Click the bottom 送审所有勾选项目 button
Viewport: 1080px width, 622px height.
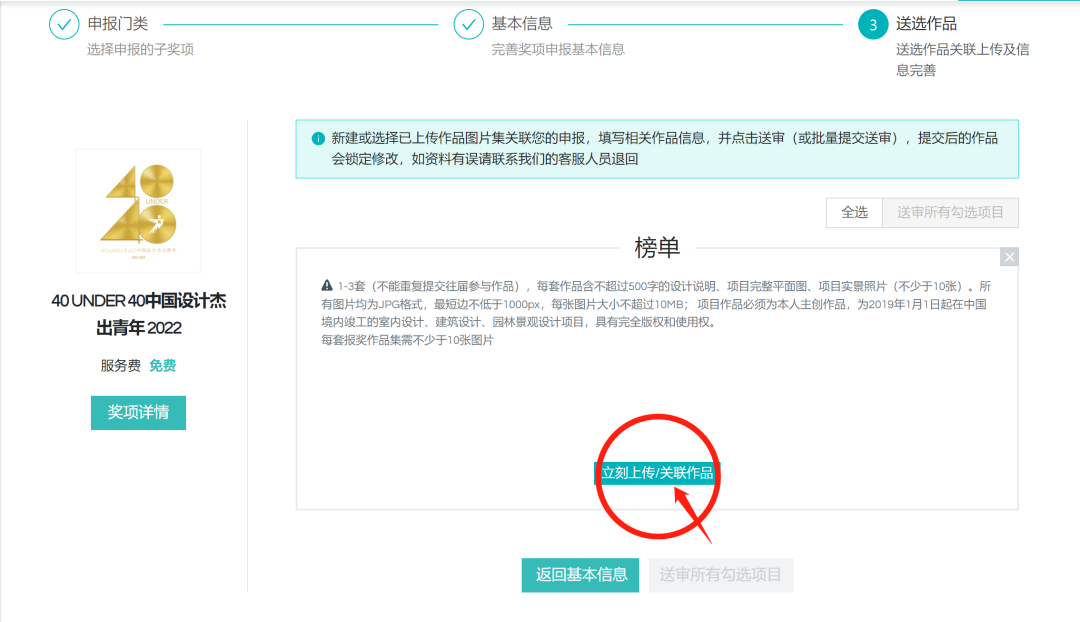[x=720, y=575]
